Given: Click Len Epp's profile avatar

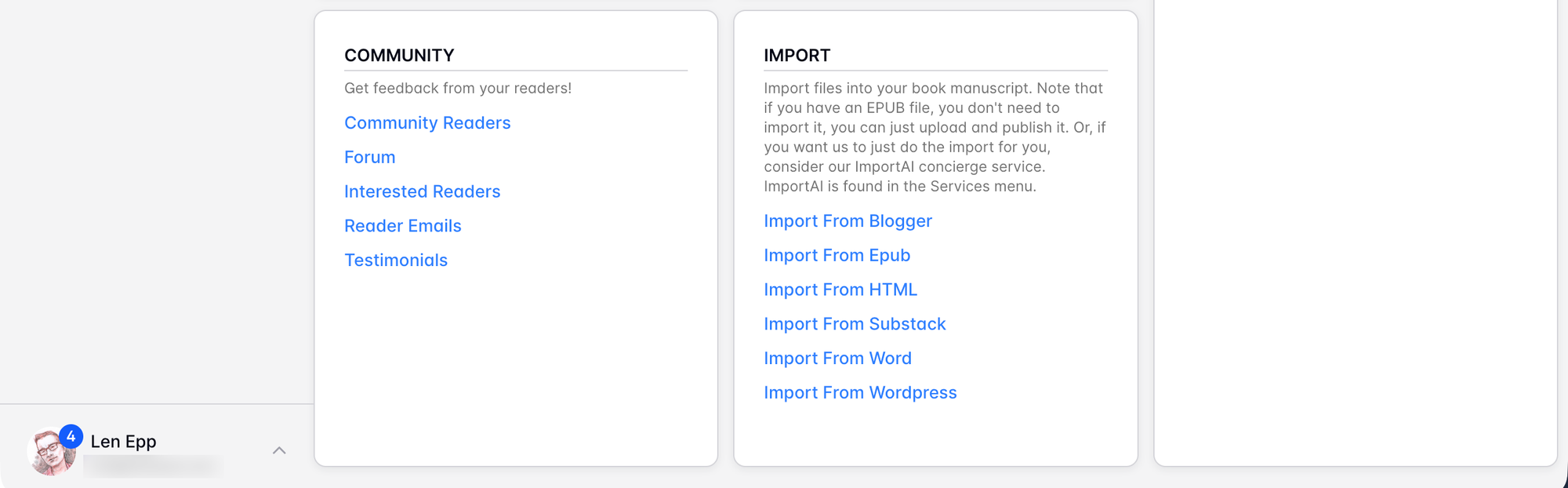Looking at the screenshot, I should [x=49, y=455].
